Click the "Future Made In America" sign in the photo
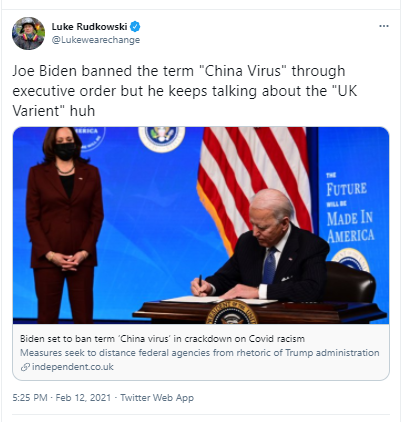 pos(350,209)
